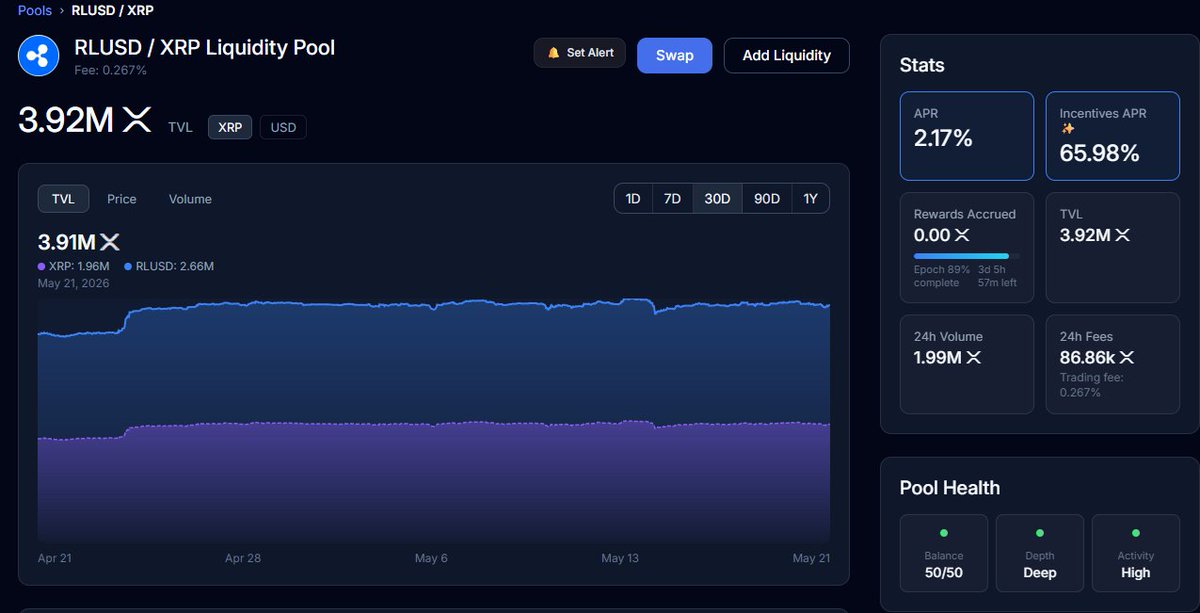The image size is (1200, 613).
Task: Click the sparkle icon under Incentives APR
Action: point(1067,129)
